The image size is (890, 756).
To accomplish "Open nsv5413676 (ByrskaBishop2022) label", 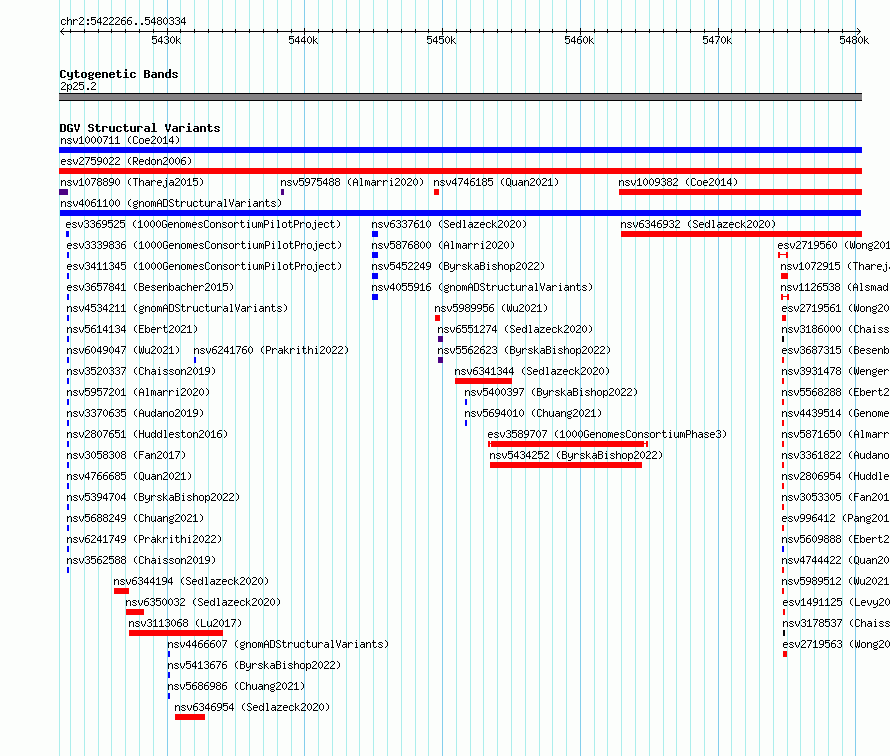I will click(254, 665).
